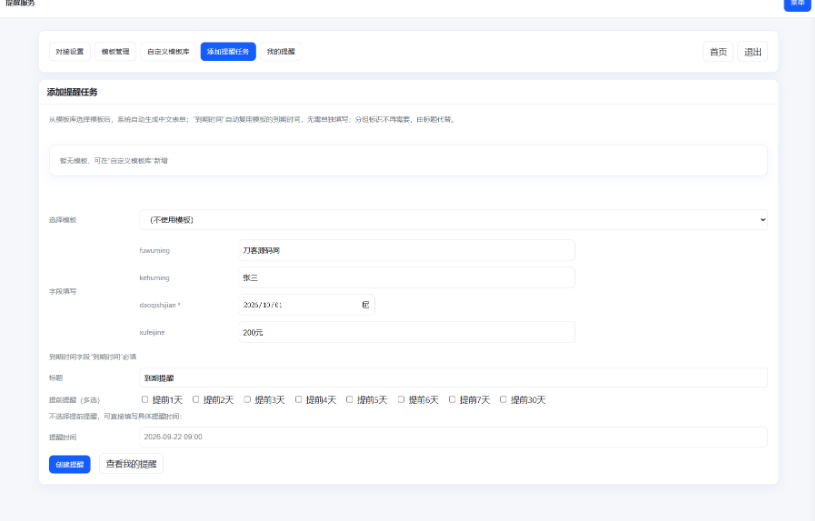Toggle the 提前4天 checkbox
Image resolution: width=815 pixels, height=521 pixels.
click(298, 399)
